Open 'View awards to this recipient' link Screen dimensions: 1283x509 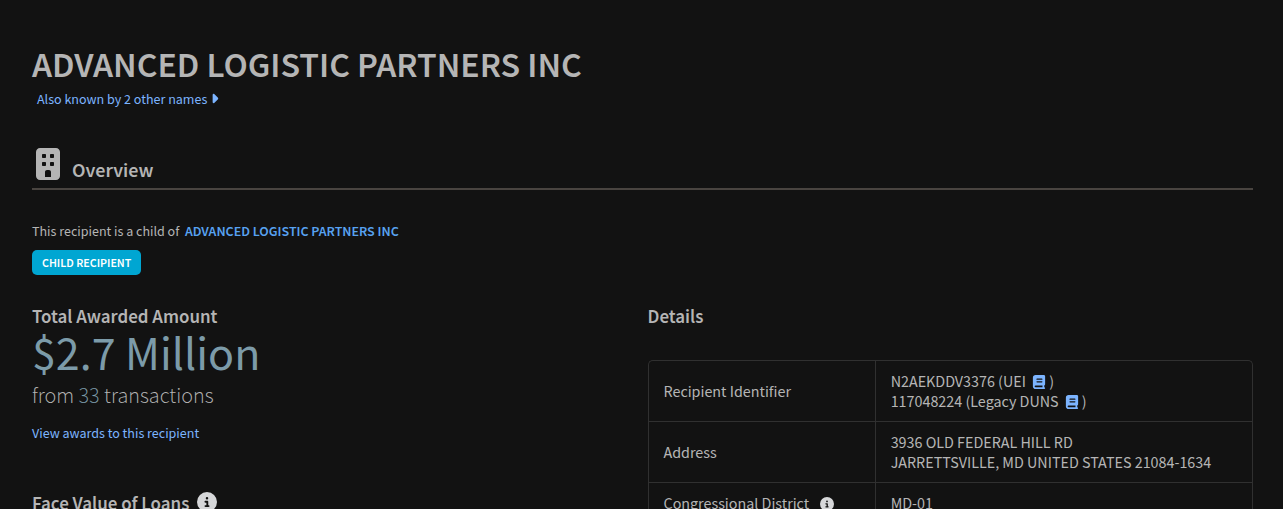click(115, 434)
